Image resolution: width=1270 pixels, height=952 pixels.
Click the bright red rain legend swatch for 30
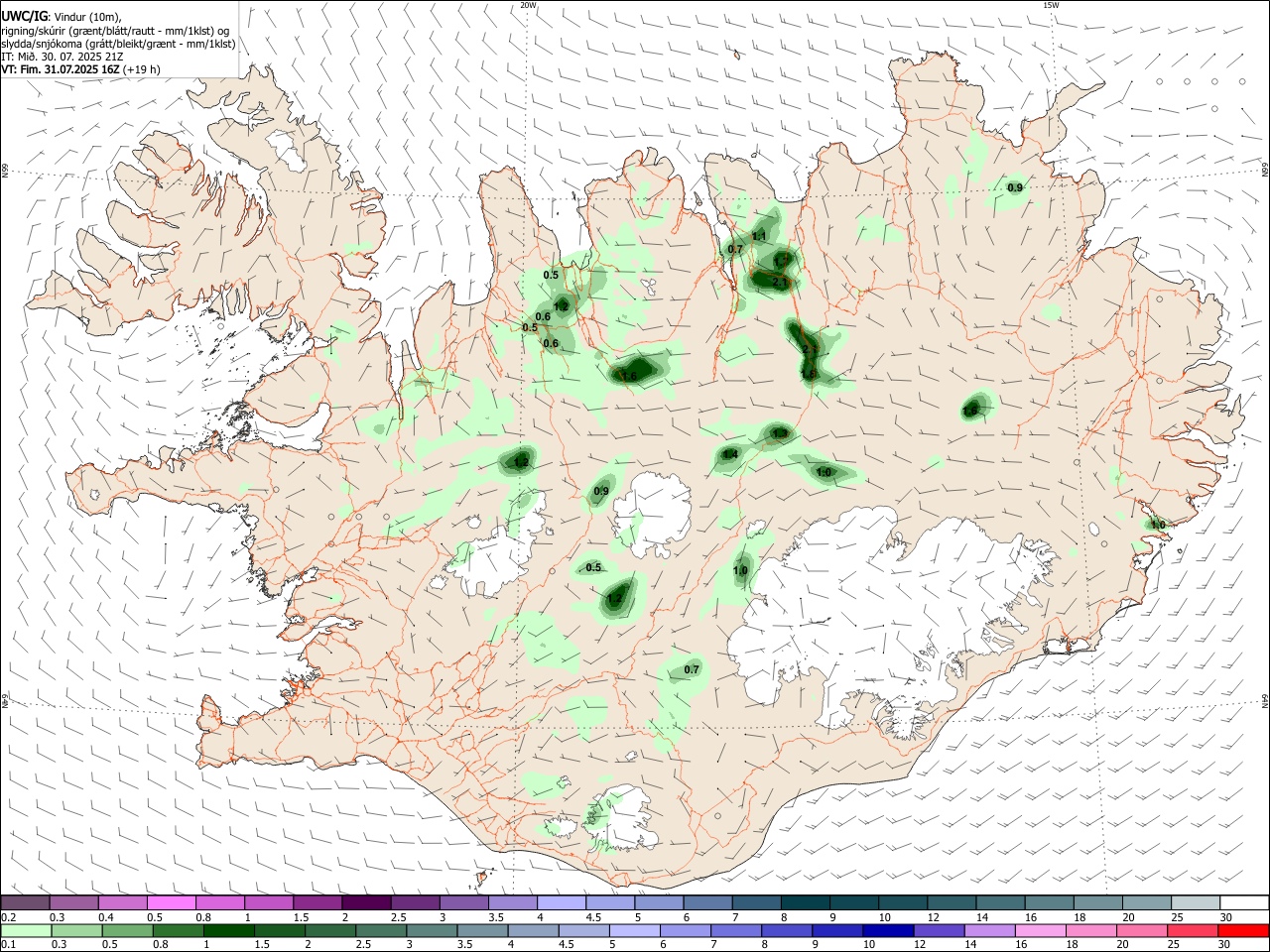(1244, 930)
